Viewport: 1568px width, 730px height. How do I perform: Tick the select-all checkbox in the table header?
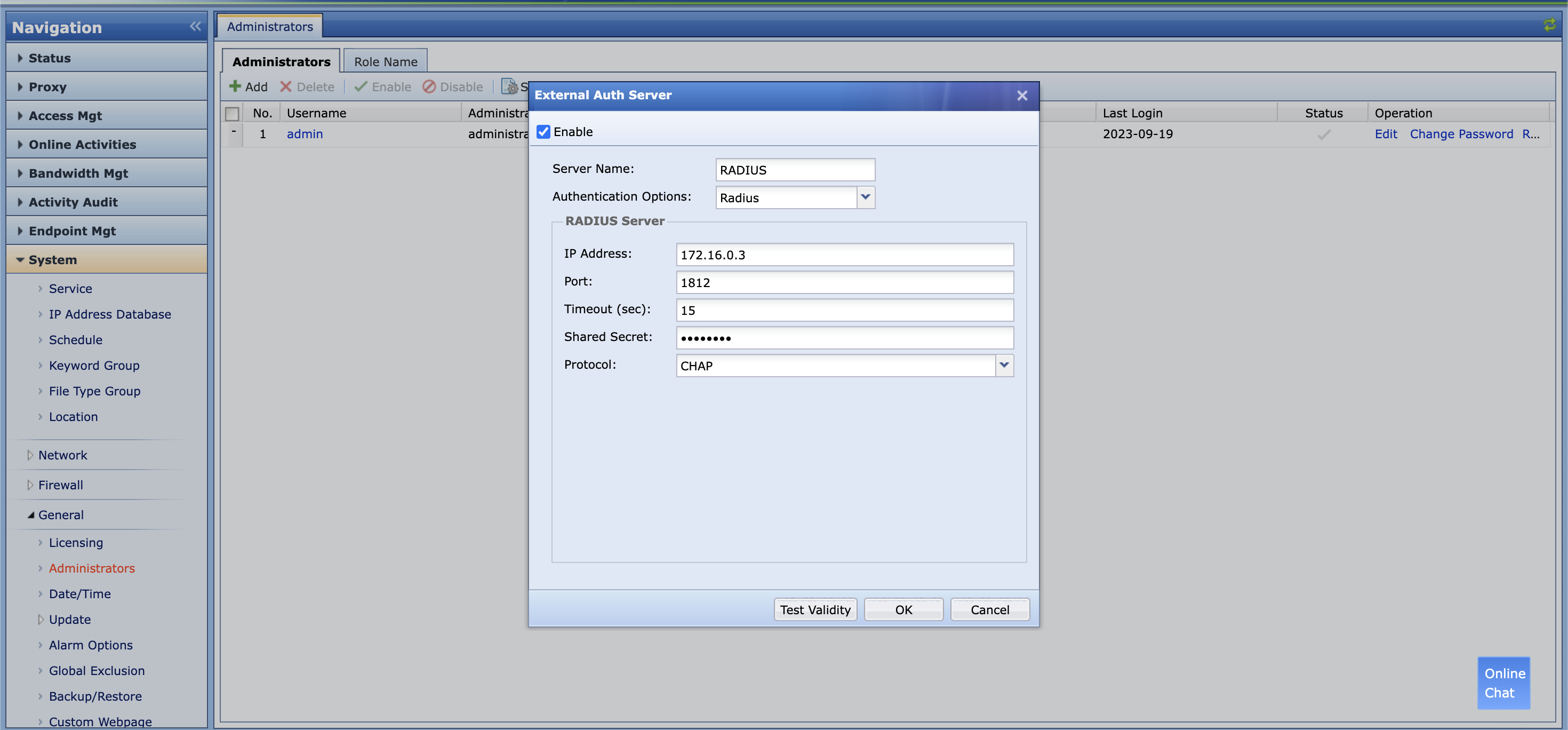pyautogui.click(x=233, y=113)
